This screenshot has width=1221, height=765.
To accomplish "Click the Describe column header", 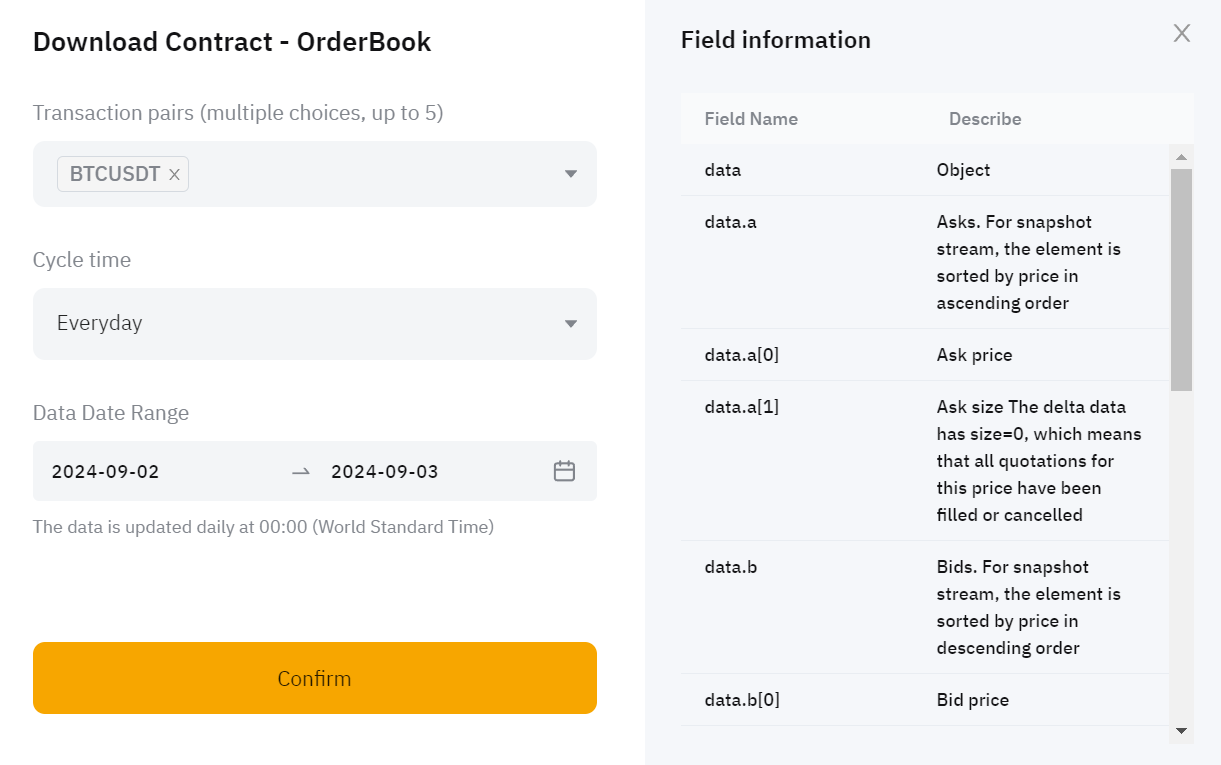I will click(x=985, y=119).
